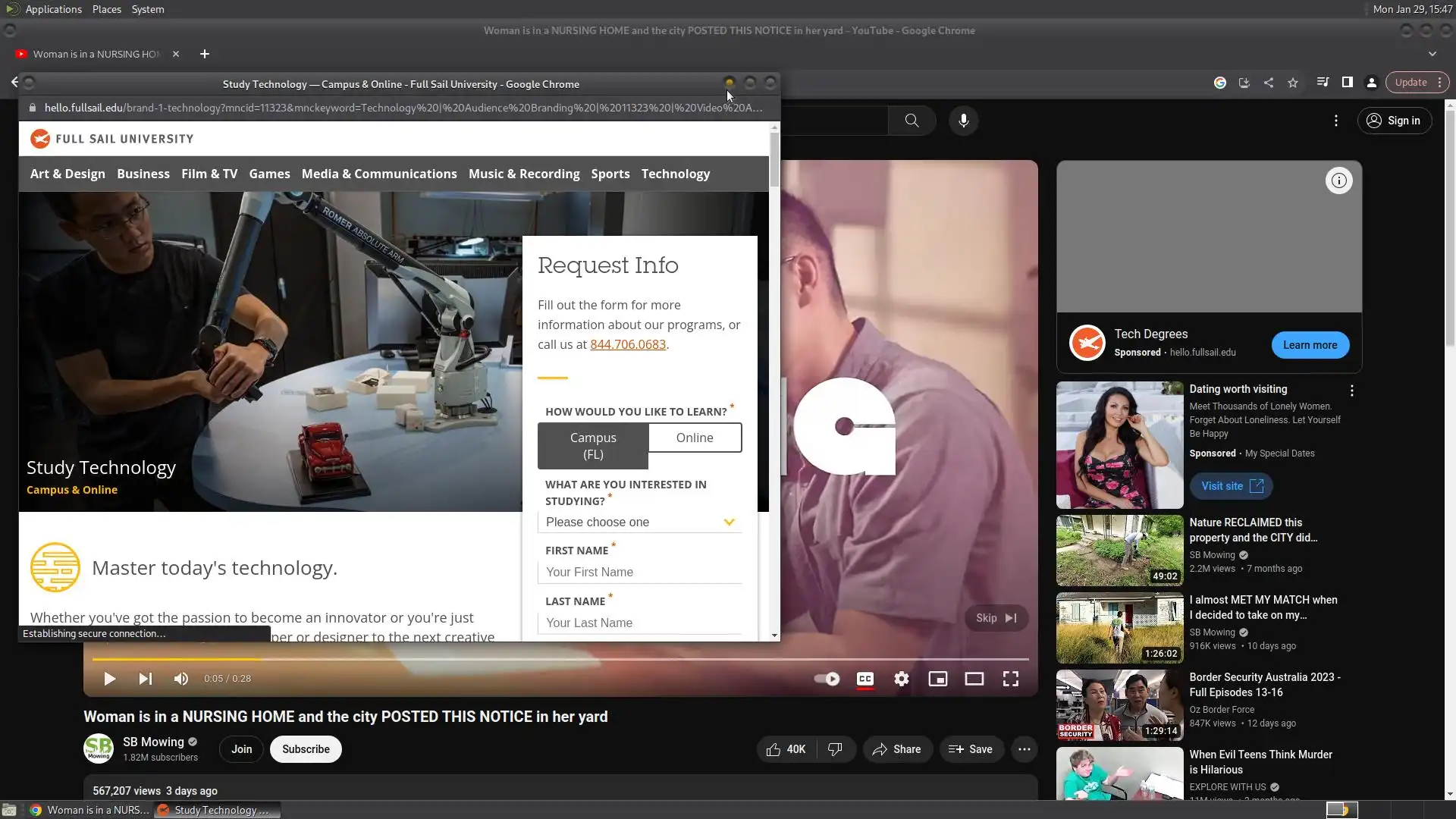The width and height of the screenshot is (1456, 819).
Task: Bookmark page with star icon
Action: click(1293, 83)
